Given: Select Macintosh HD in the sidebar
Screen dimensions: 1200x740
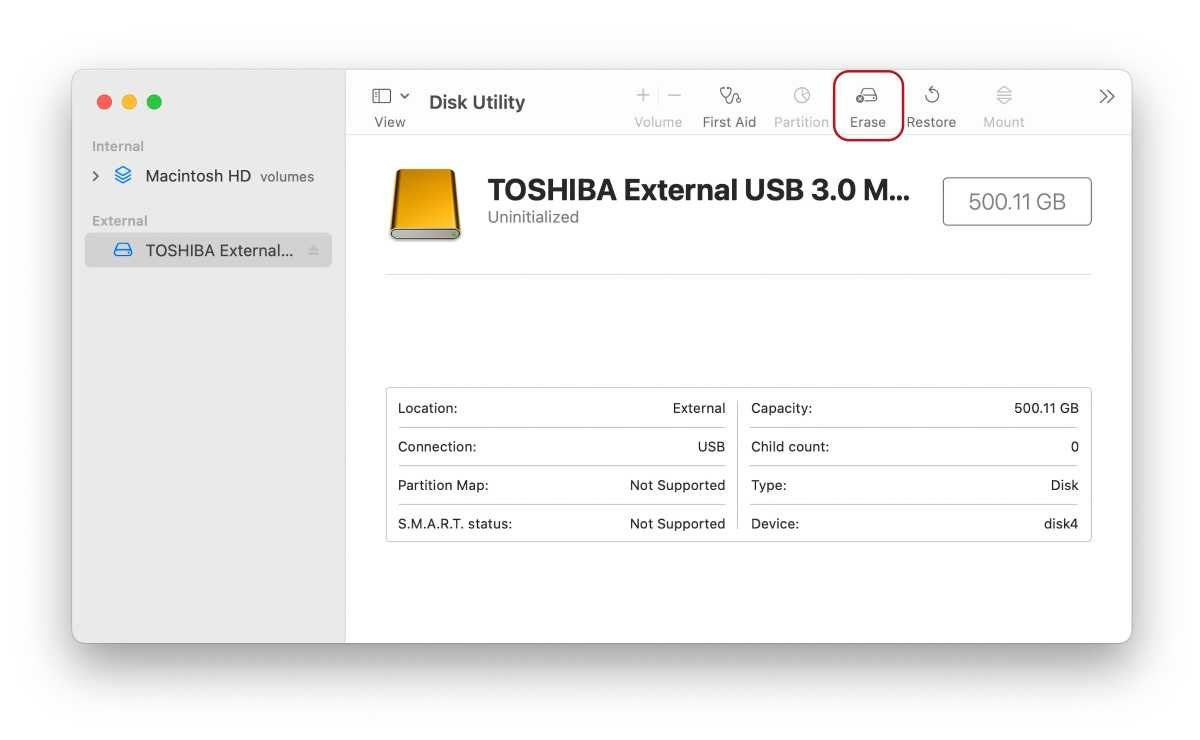Looking at the screenshot, I should [x=198, y=176].
